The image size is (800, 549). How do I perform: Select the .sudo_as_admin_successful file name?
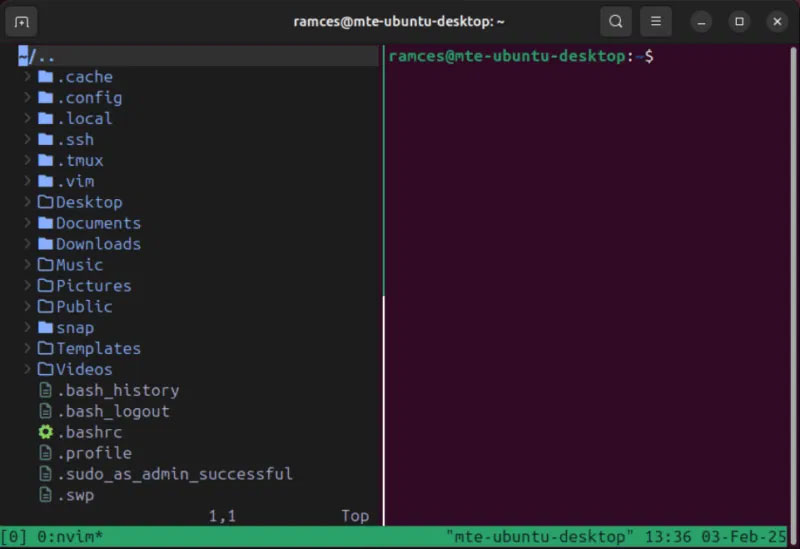pos(174,474)
